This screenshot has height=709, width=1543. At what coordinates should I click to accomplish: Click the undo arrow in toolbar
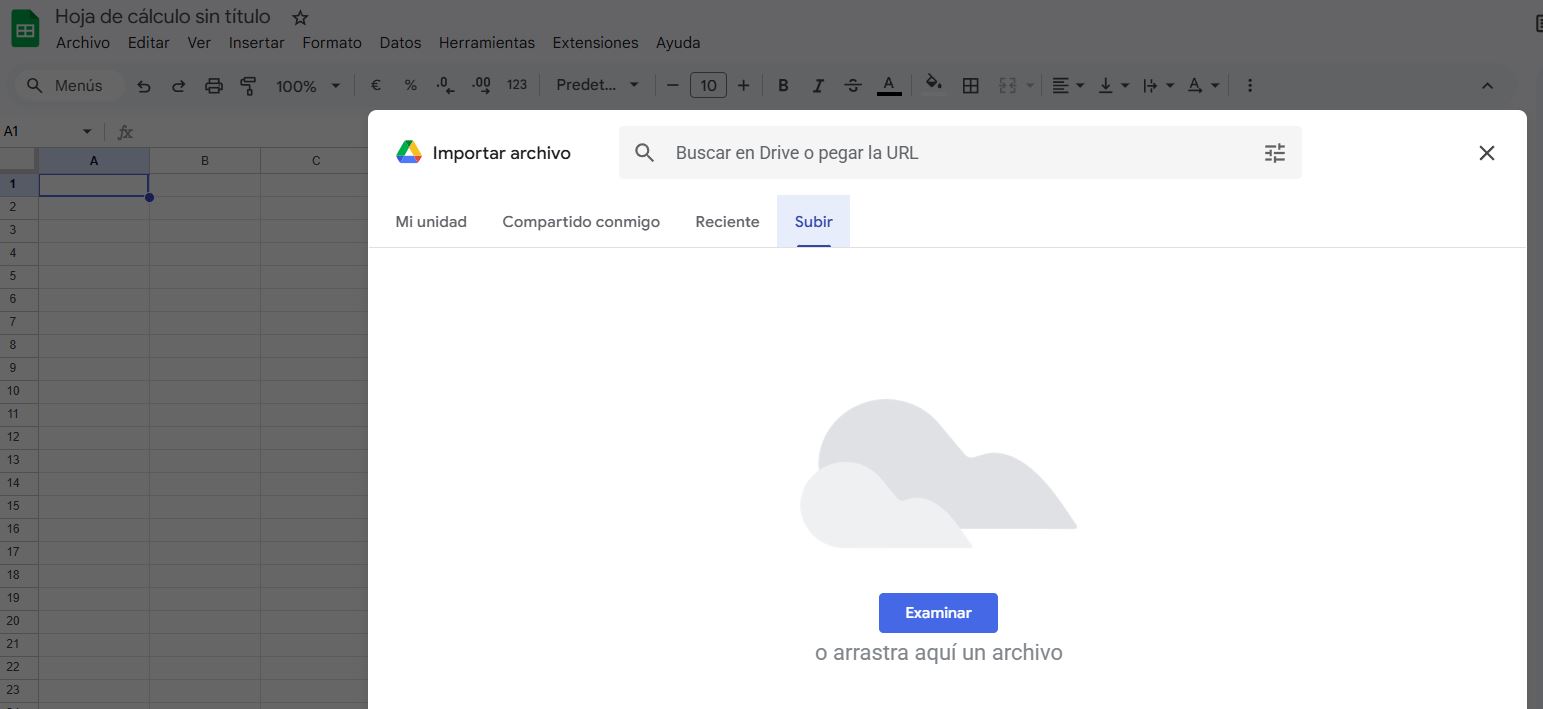(144, 86)
